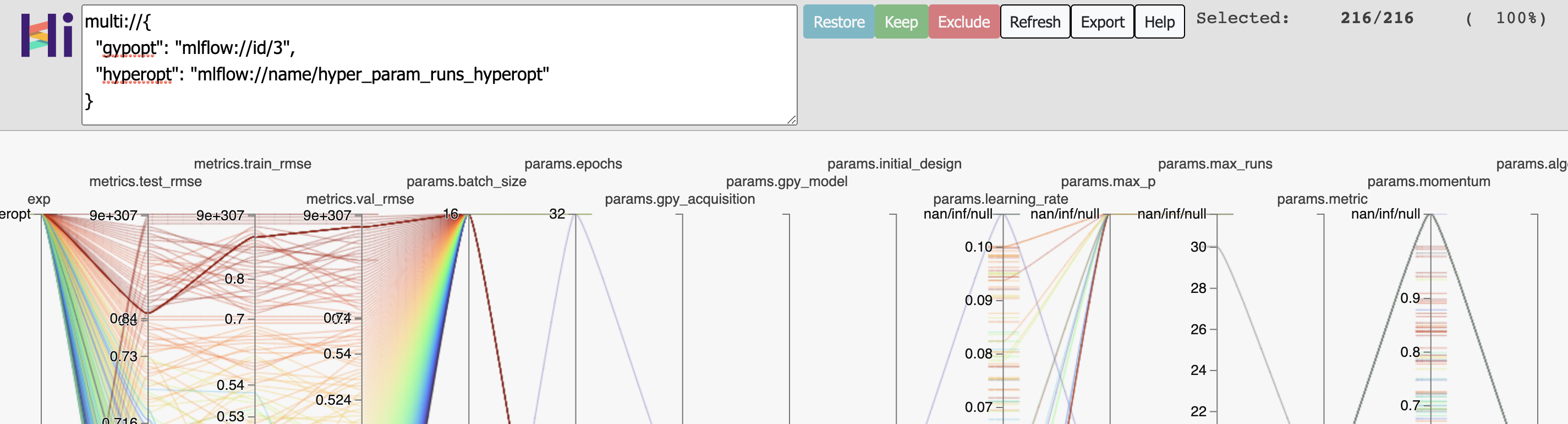
Task: Select the params.epochs axis label
Action: [x=573, y=164]
